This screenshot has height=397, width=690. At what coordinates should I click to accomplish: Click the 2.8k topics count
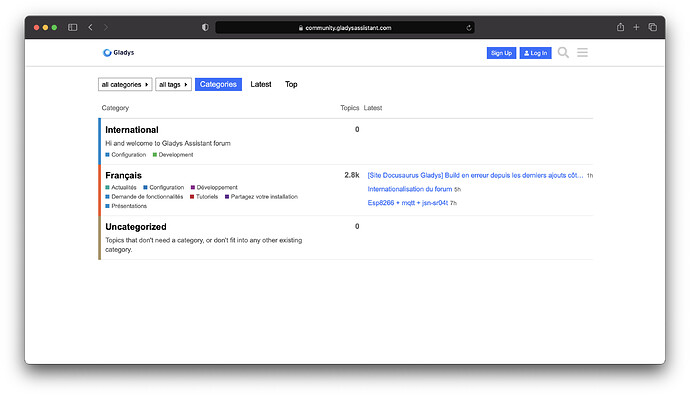tap(352, 175)
